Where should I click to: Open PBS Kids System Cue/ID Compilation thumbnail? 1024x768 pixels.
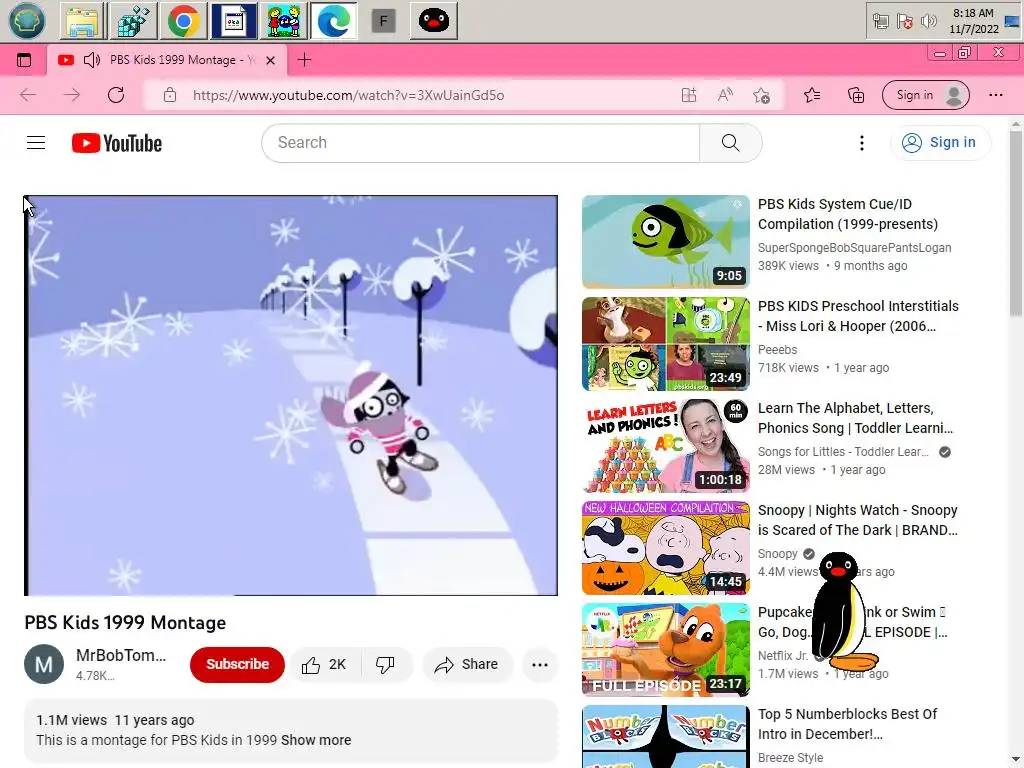pos(665,242)
